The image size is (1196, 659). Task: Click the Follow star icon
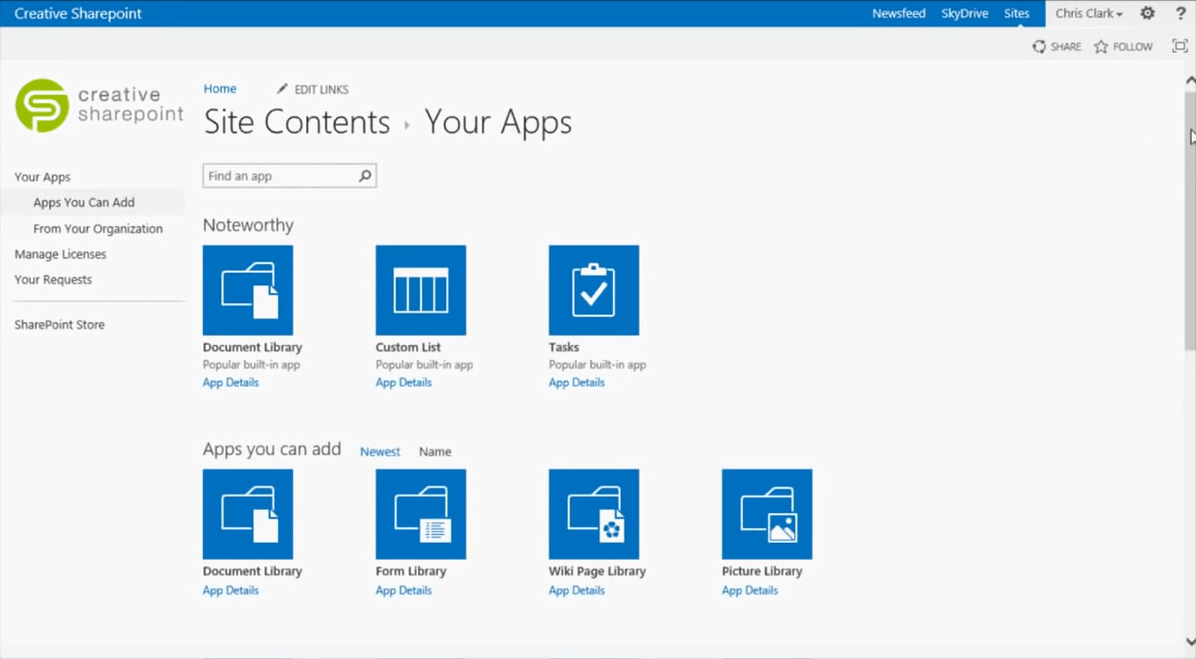coord(1101,47)
